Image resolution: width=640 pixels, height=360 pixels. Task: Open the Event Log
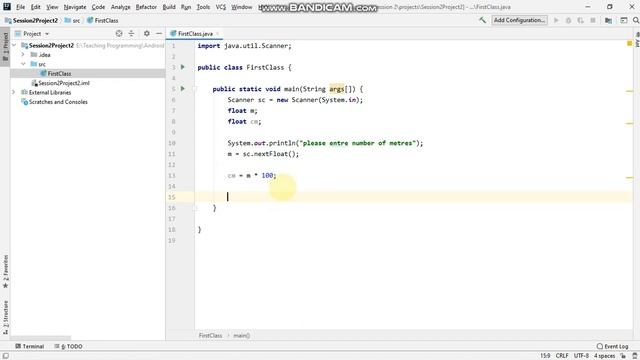click(x=612, y=346)
